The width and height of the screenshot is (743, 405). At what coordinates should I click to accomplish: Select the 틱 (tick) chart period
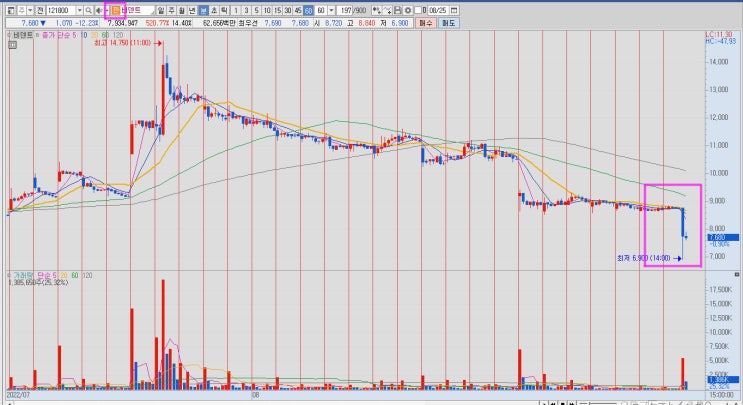coord(224,10)
